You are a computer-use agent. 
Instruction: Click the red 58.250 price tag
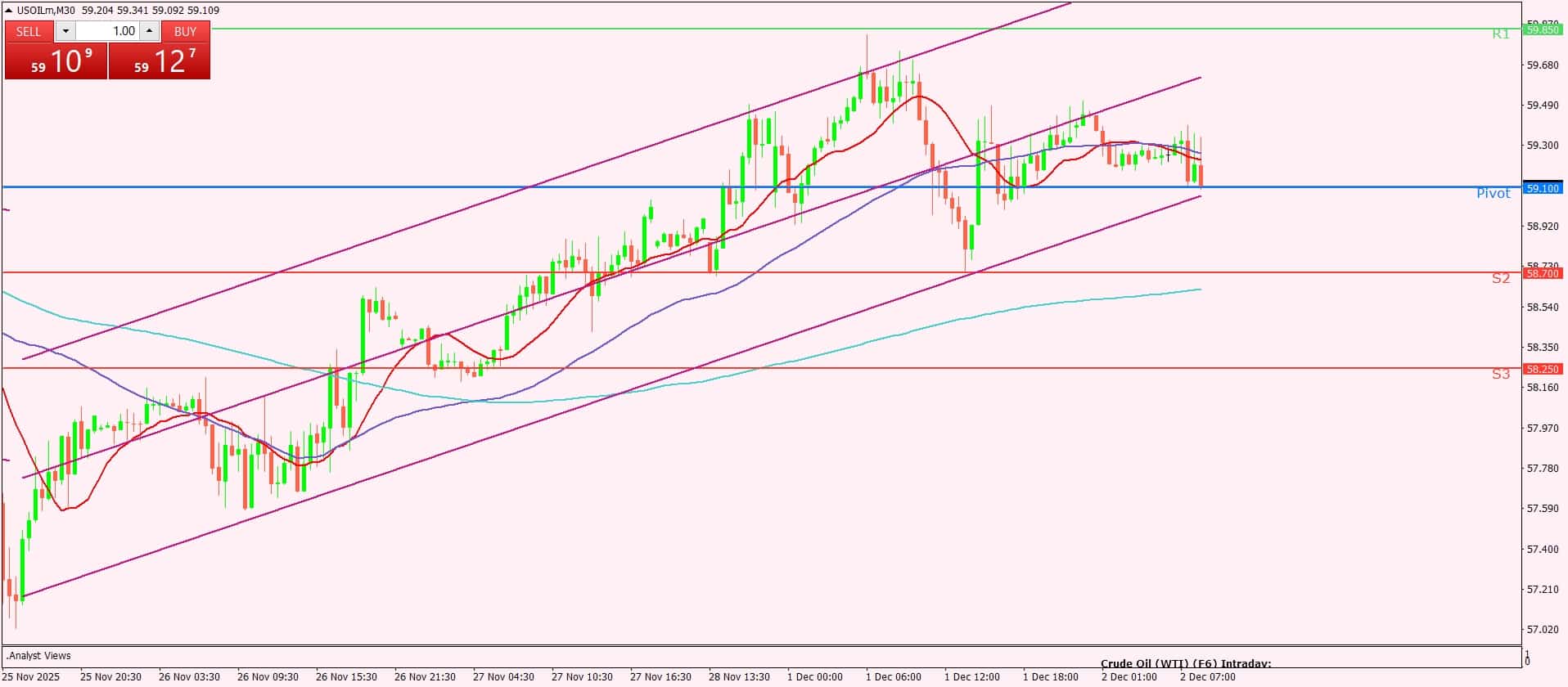click(x=1542, y=369)
